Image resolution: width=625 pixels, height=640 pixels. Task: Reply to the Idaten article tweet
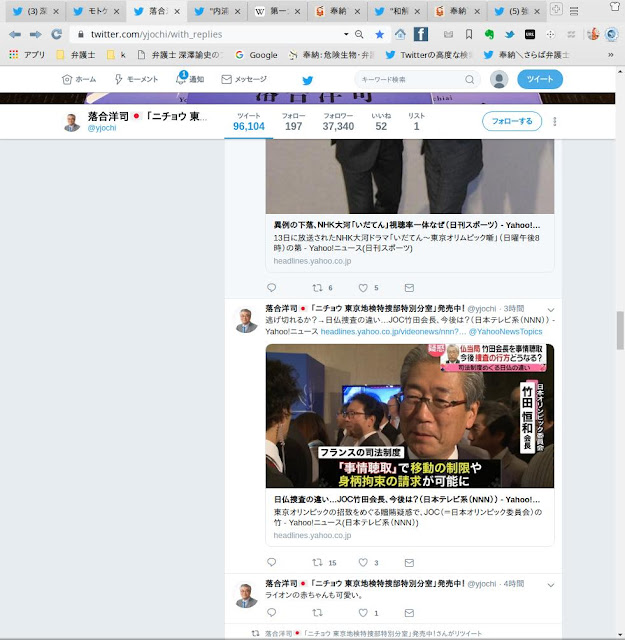click(x=271, y=287)
